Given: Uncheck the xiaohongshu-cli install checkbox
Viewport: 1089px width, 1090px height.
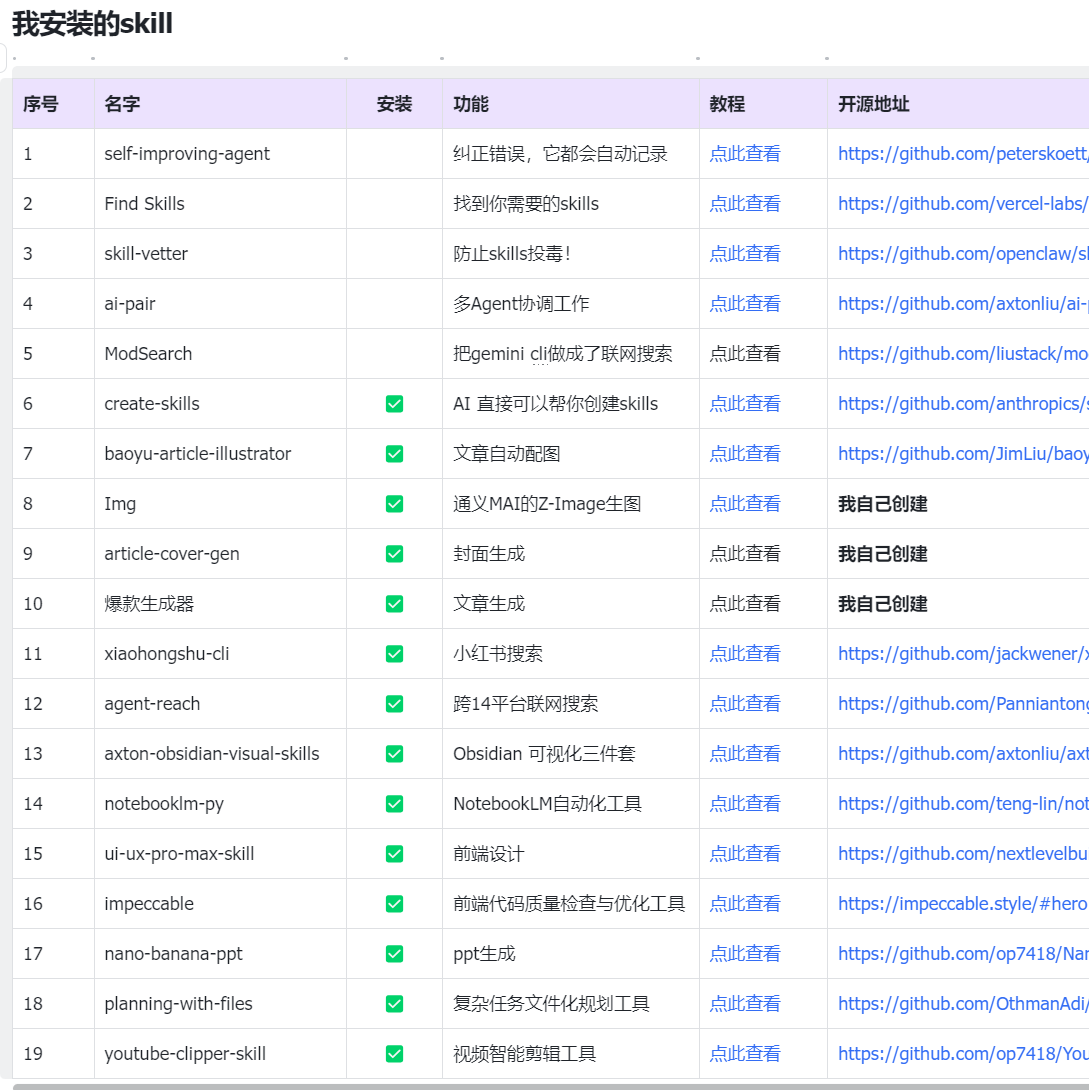Looking at the screenshot, I should click(394, 654).
